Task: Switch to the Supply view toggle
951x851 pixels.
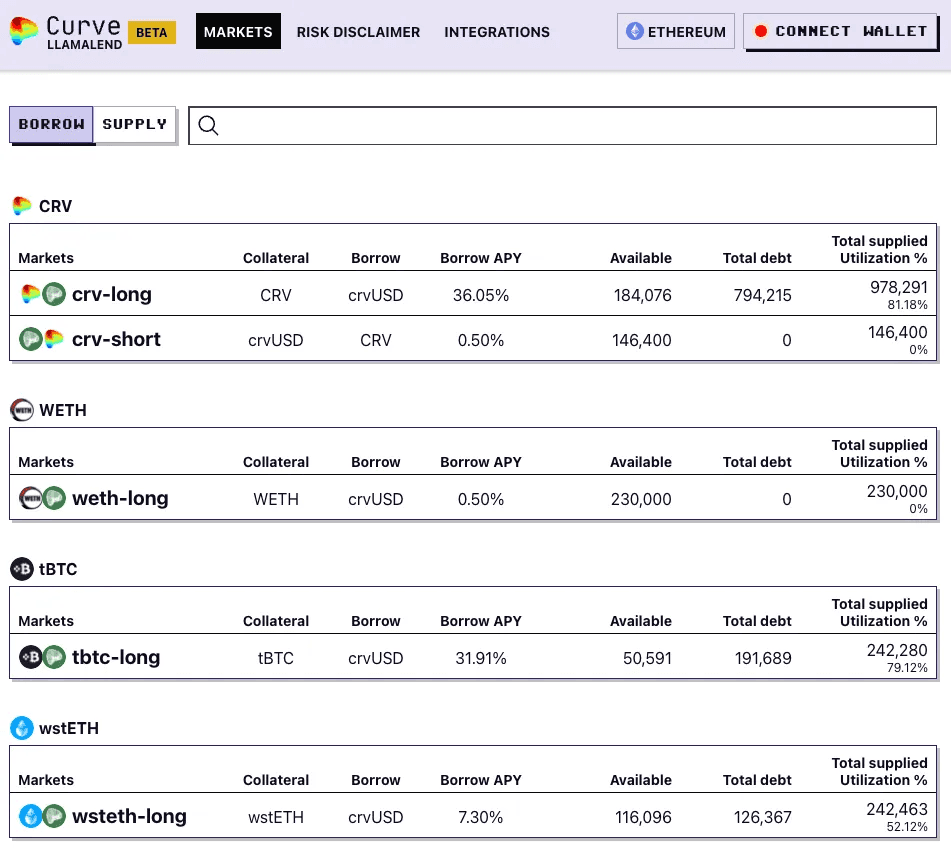Action: tap(135, 125)
